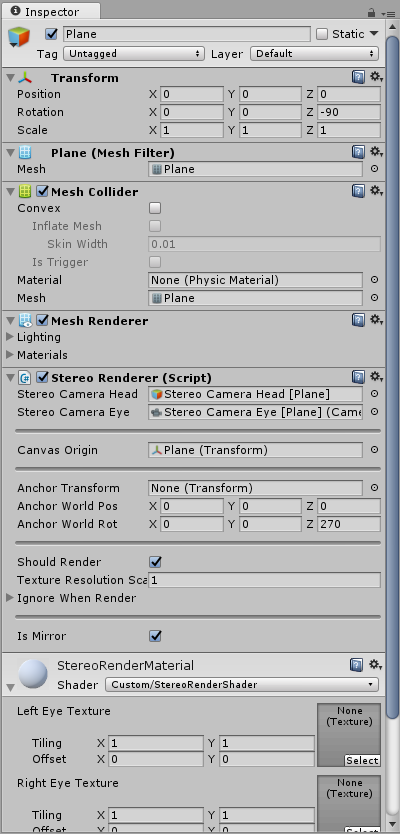Open the Physic Material object picker circle
This screenshot has width=400, height=834.
pos(374,279)
